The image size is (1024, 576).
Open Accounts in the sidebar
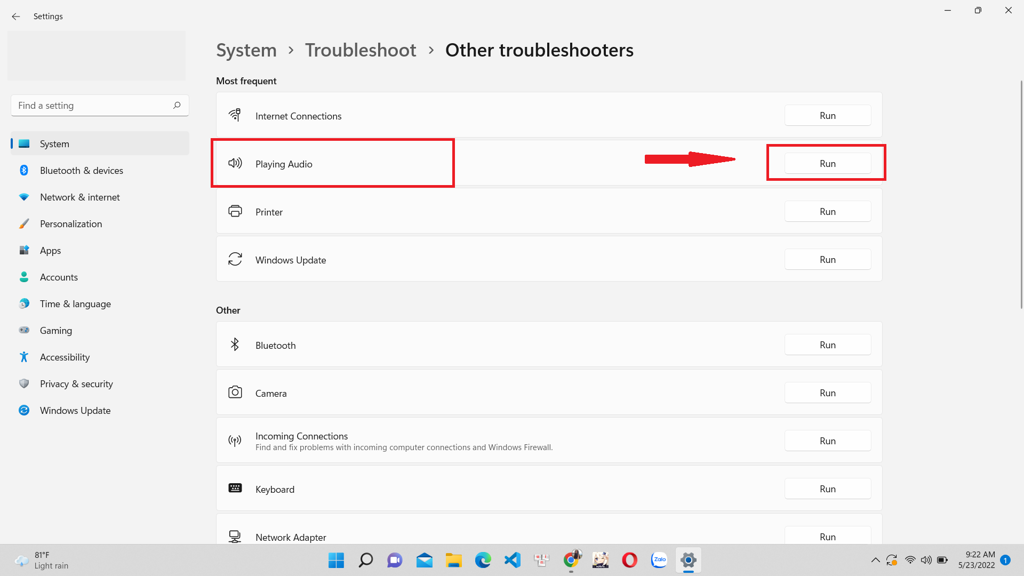coord(100,277)
